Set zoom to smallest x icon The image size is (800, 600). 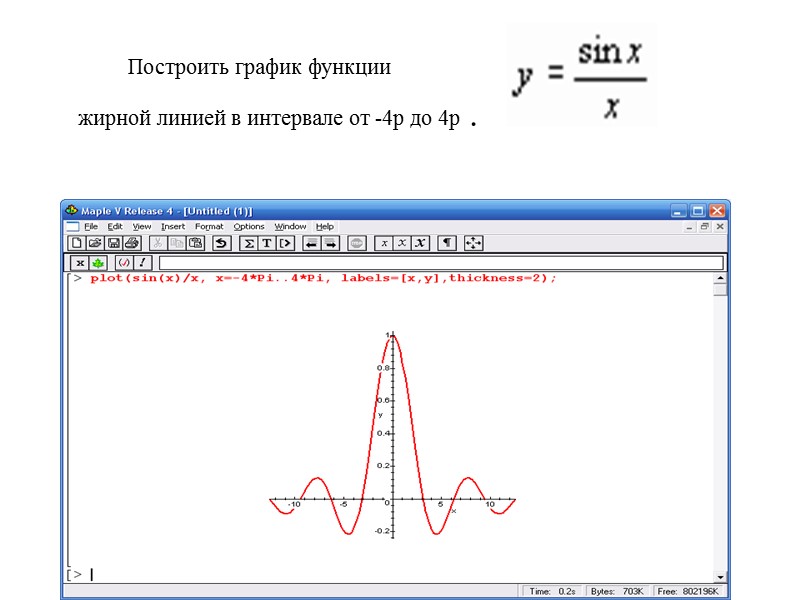pos(384,243)
